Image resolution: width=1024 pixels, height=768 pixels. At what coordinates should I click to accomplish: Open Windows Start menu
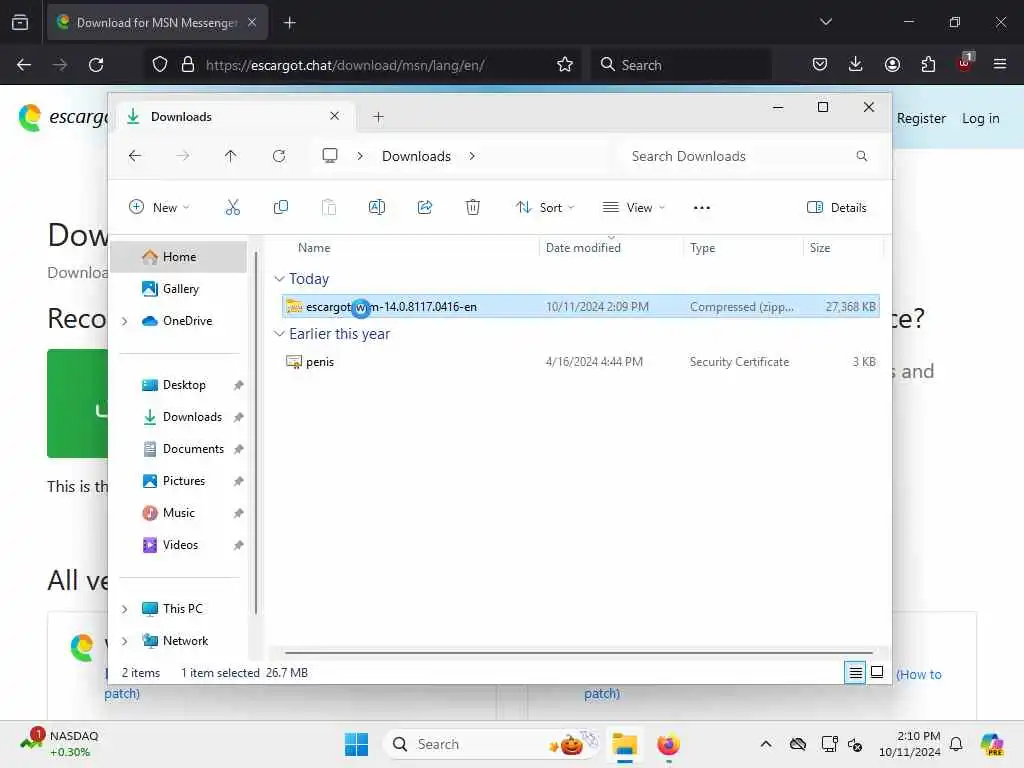pos(356,744)
